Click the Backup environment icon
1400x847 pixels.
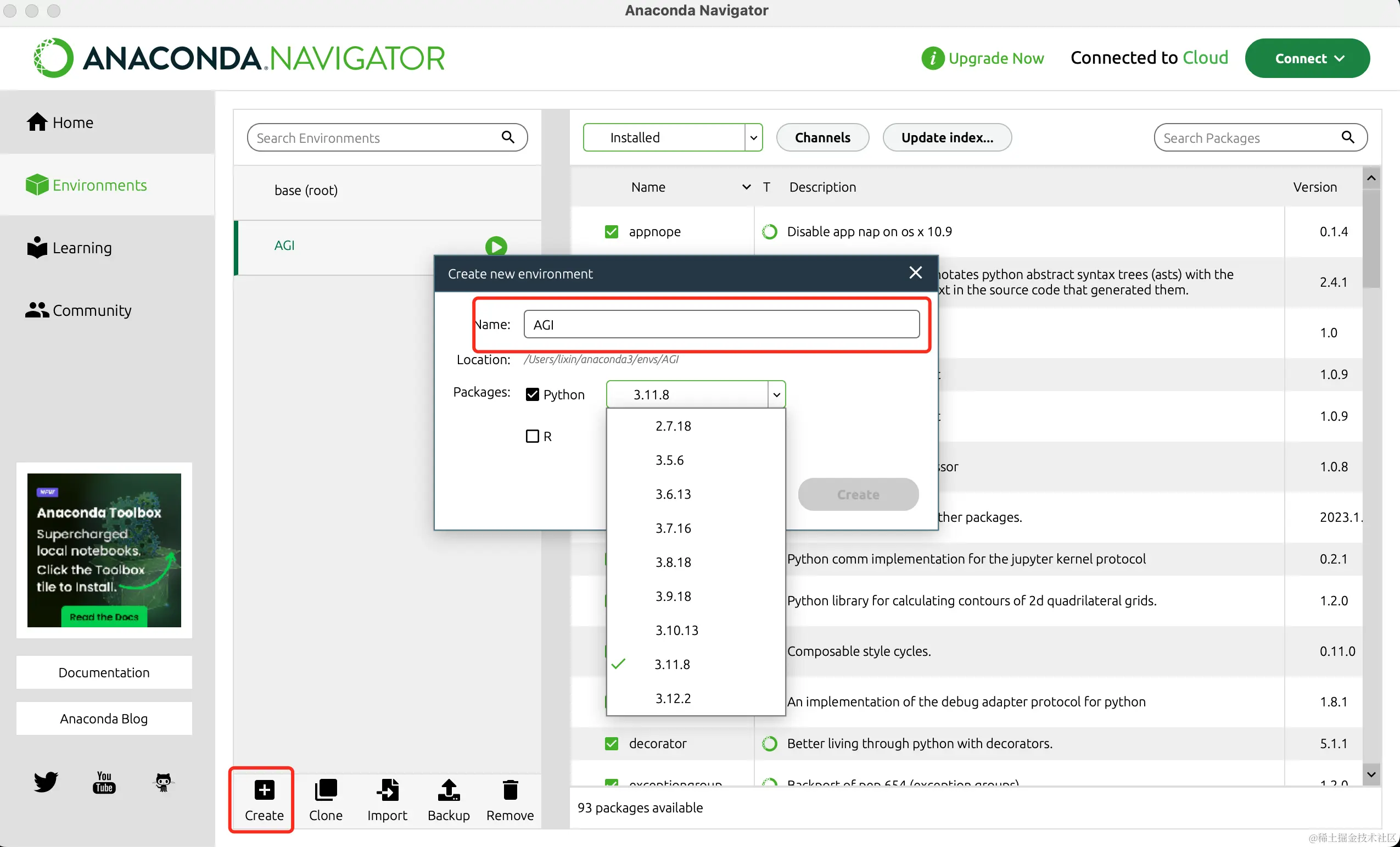(449, 790)
